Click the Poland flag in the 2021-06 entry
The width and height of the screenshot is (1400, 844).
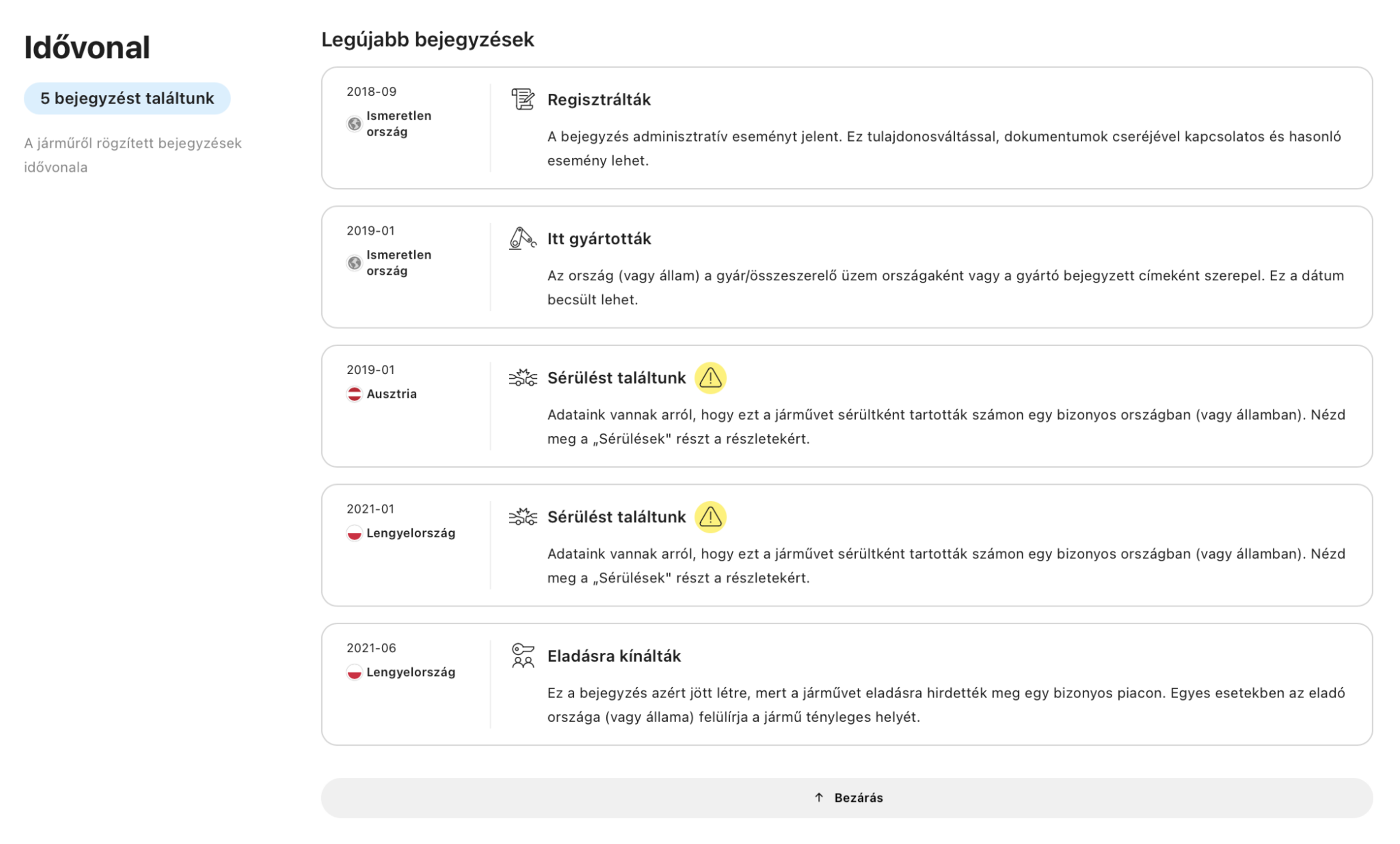click(354, 672)
